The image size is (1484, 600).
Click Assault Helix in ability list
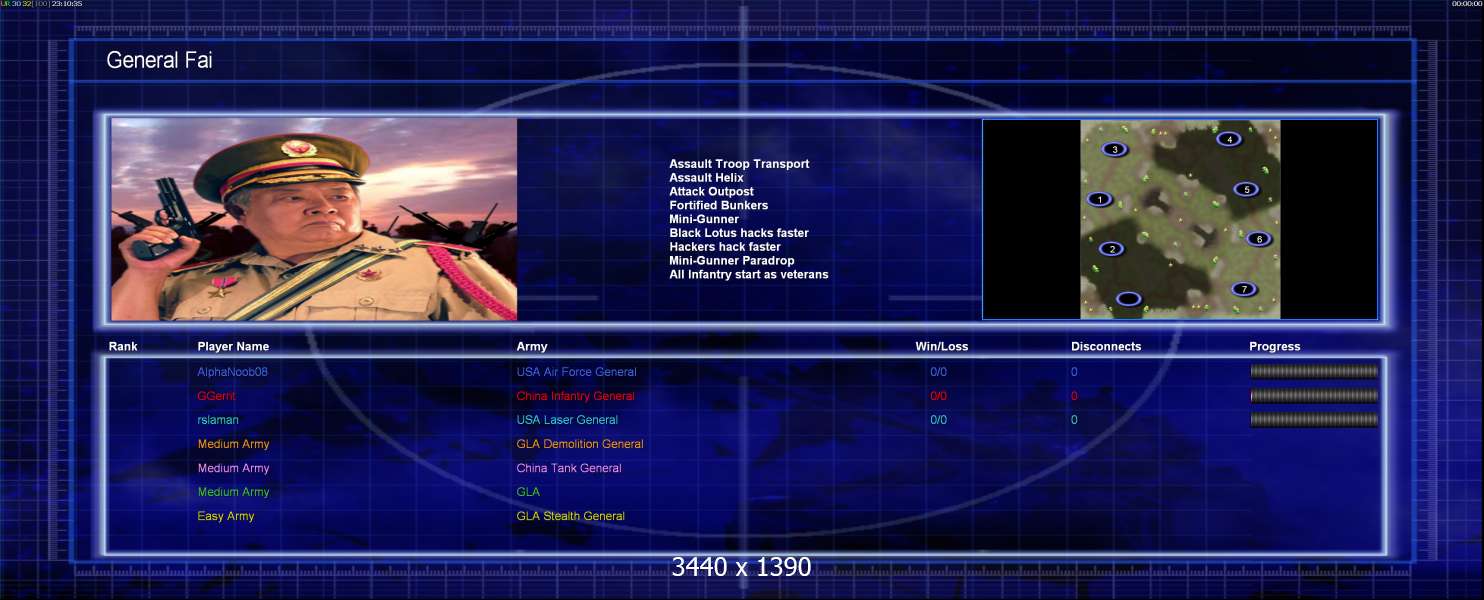click(706, 178)
